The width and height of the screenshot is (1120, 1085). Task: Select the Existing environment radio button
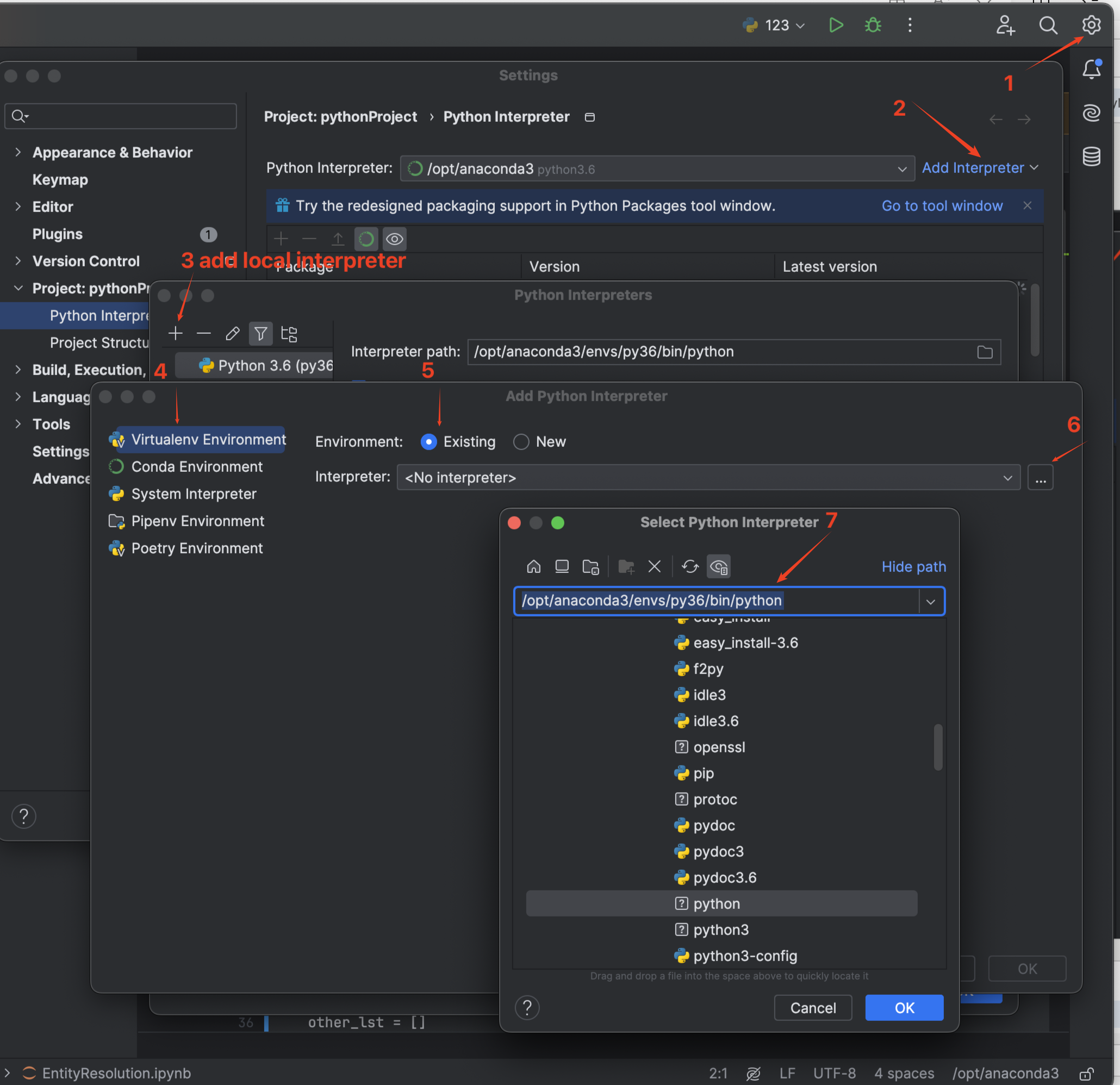coord(428,441)
